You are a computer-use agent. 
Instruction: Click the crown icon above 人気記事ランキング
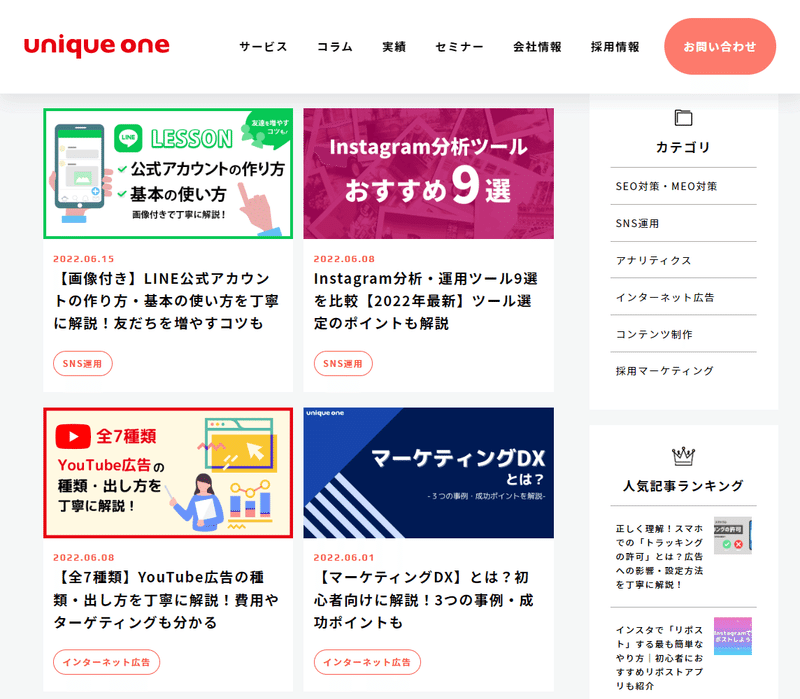pyautogui.click(x=683, y=456)
